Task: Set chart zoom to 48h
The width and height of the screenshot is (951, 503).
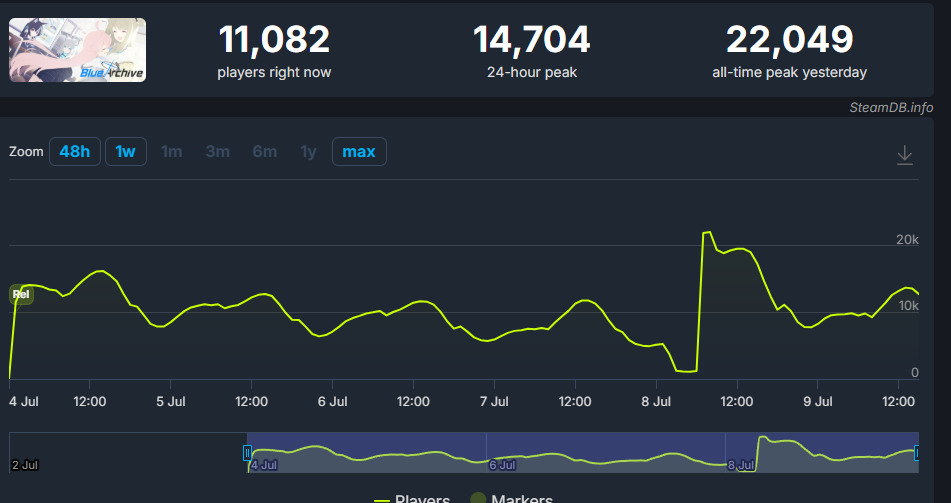Action: (x=75, y=152)
